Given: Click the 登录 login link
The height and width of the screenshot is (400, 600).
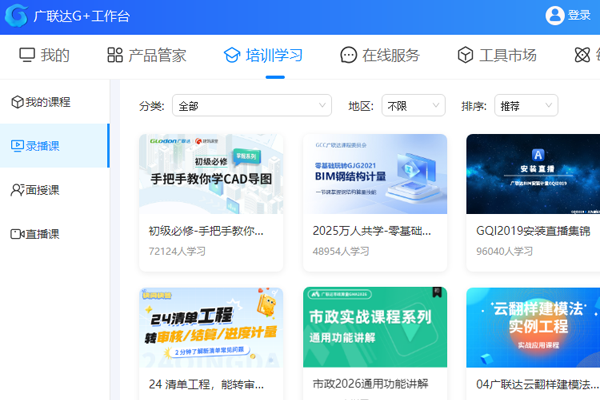Looking at the screenshot, I should point(579,15).
